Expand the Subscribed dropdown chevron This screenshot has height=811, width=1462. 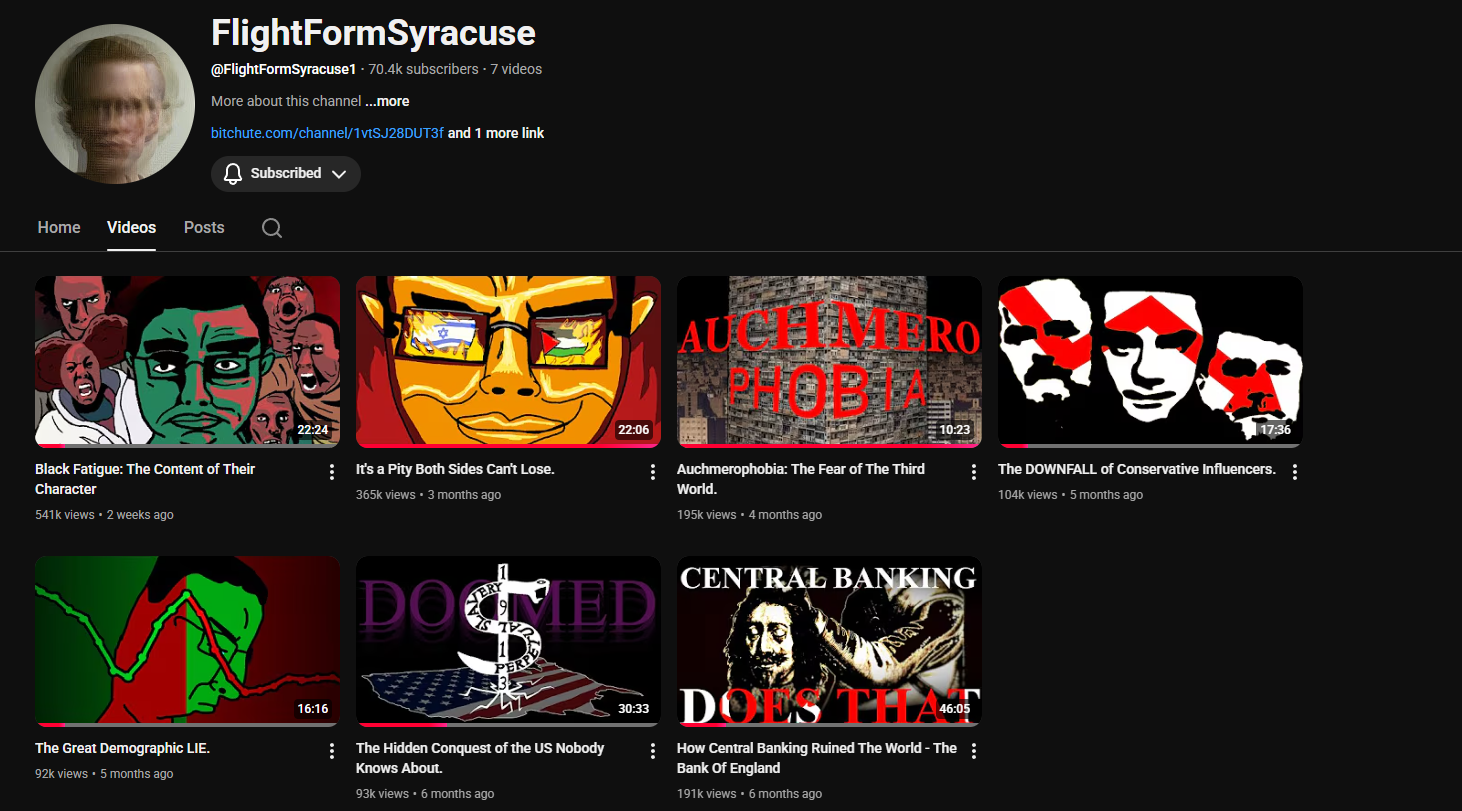point(339,174)
